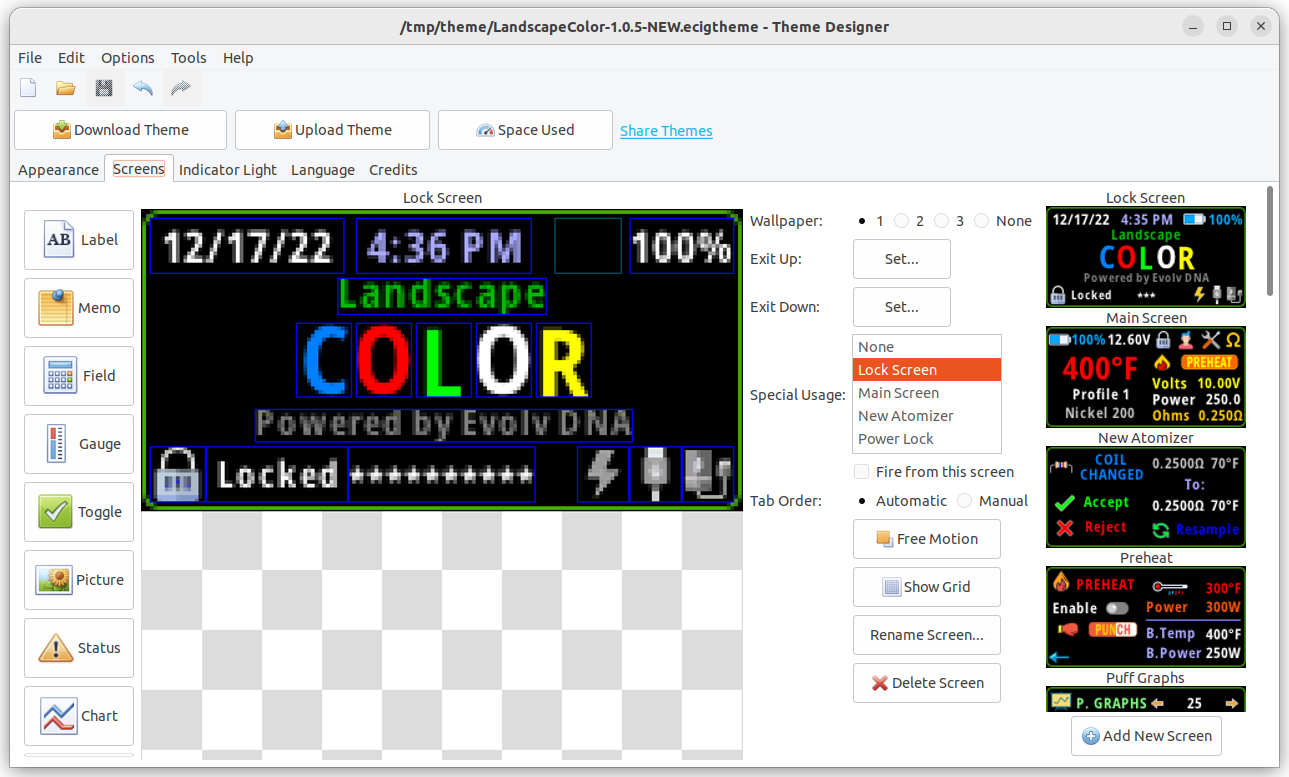Click the Upload Theme button
The width and height of the screenshot is (1289, 777).
click(x=333, y=130)
